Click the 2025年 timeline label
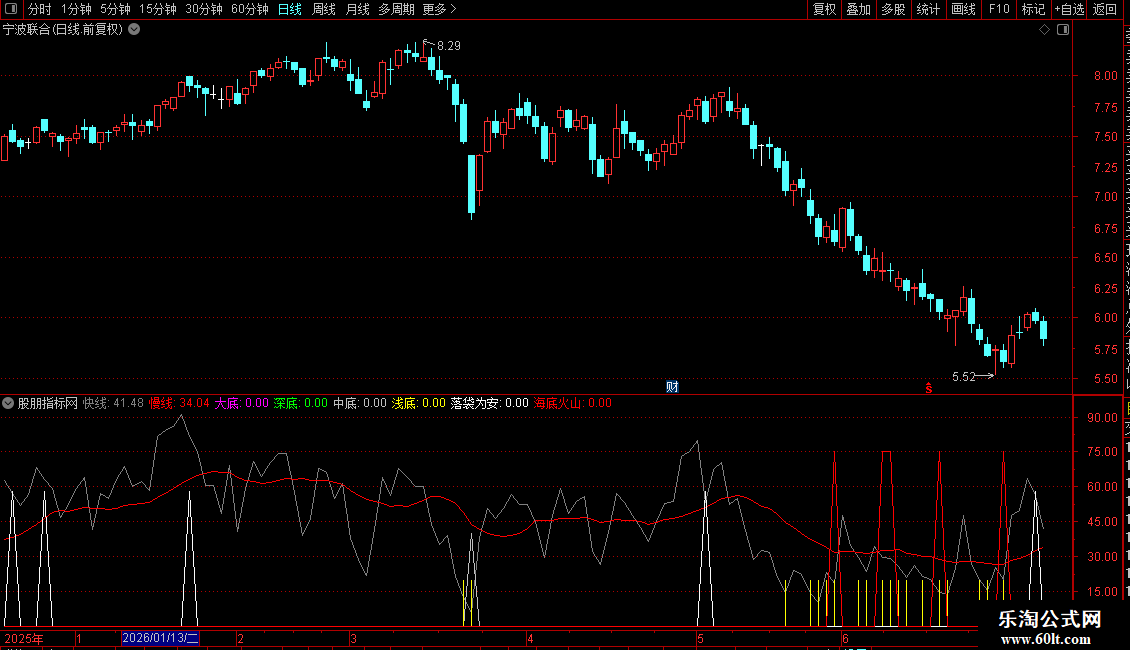The width and height of the screenshot is (1130, 650). 24,639
